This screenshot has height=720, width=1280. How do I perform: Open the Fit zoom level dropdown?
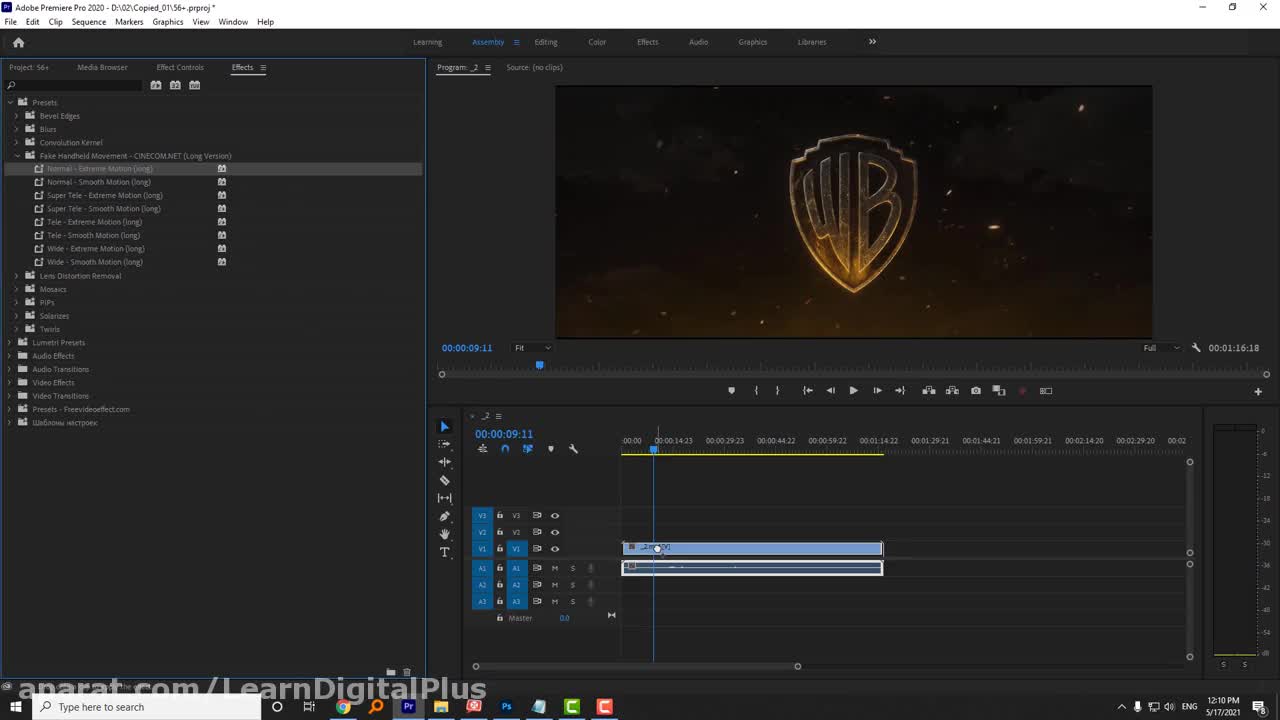pyautogui.click(x=532, y=348)
